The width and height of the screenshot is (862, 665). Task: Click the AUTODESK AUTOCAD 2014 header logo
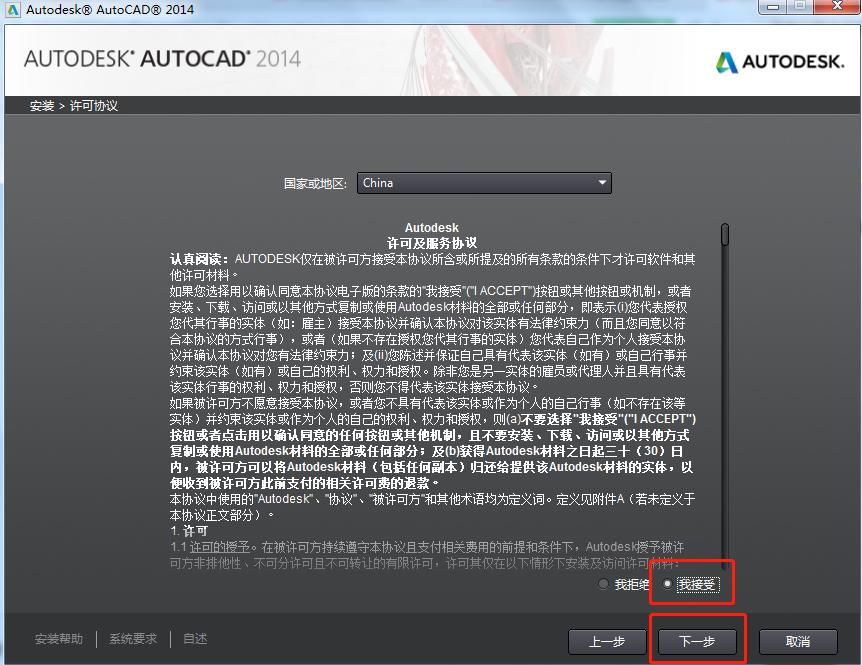(x=160, y=59)
